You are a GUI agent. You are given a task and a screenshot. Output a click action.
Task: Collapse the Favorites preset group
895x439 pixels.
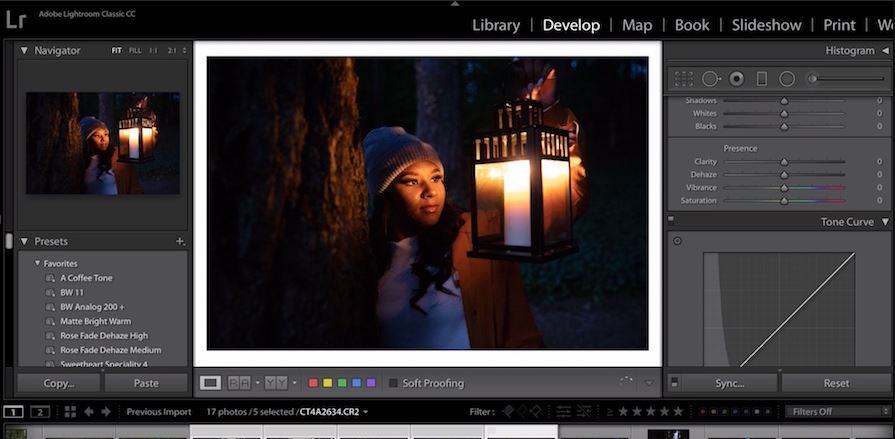[38, 263]
